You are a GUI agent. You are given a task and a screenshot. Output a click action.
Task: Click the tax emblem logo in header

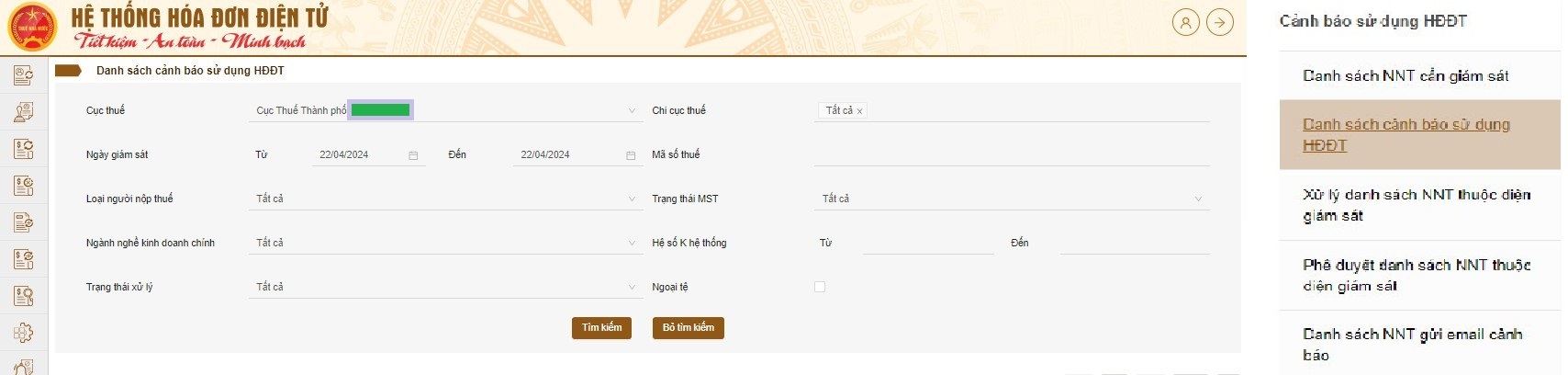(x=31, y=28)
